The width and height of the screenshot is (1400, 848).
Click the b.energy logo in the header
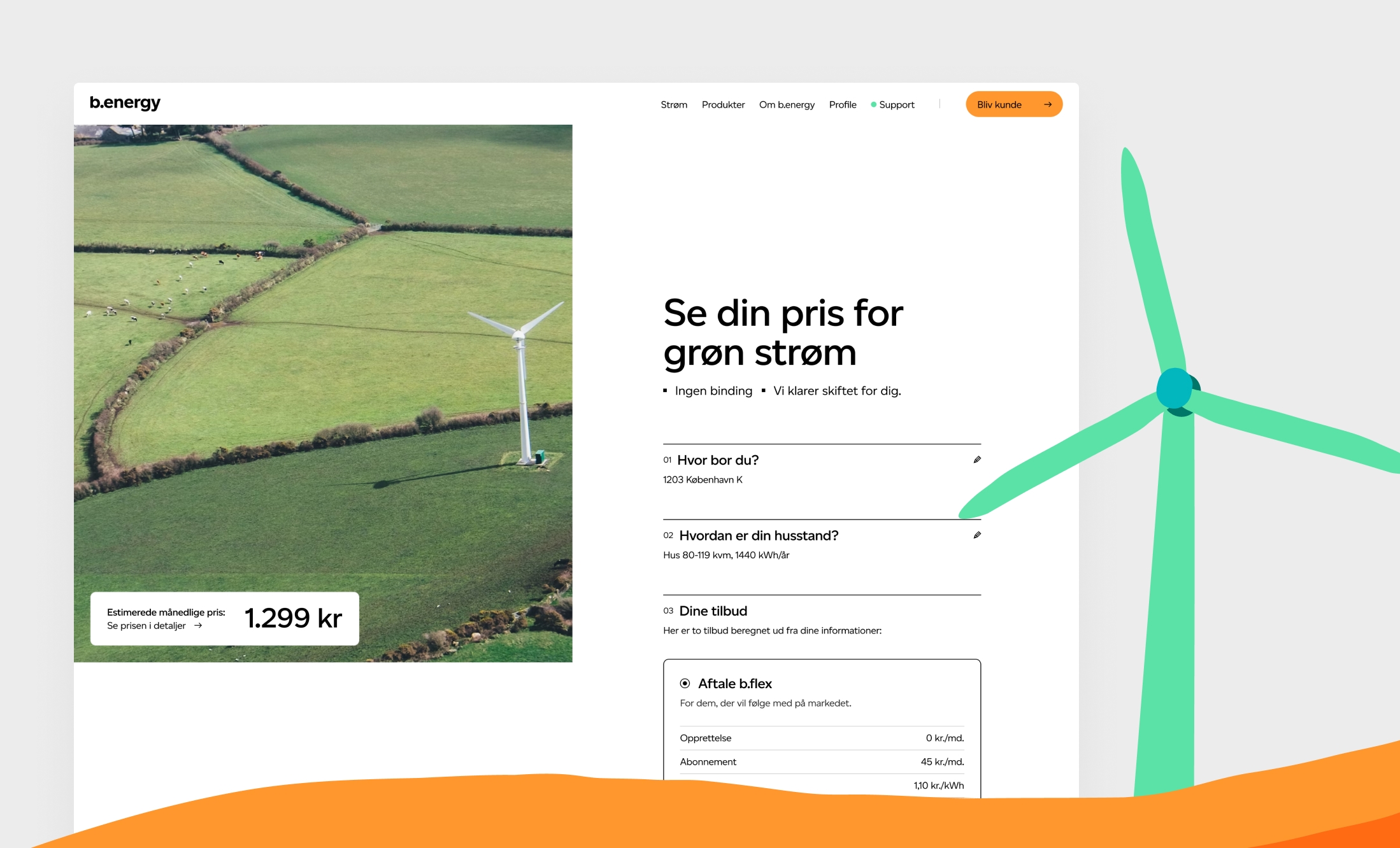[125, 103]
